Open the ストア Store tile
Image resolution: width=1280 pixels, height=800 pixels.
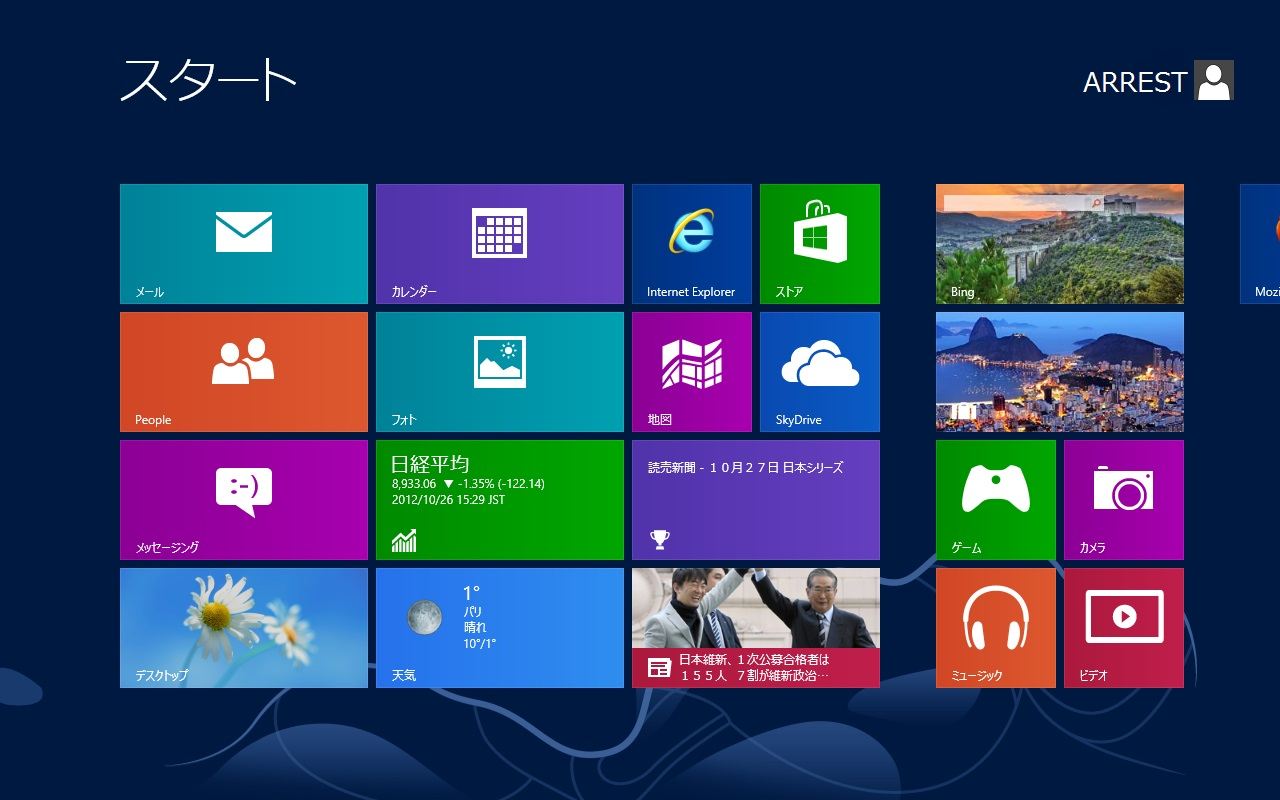(820, 244)
